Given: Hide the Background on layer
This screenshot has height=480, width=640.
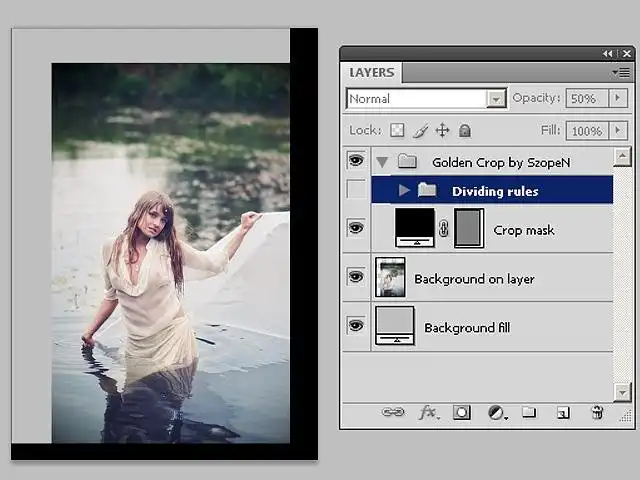Looking at the screenshot, I should [356, 277].
